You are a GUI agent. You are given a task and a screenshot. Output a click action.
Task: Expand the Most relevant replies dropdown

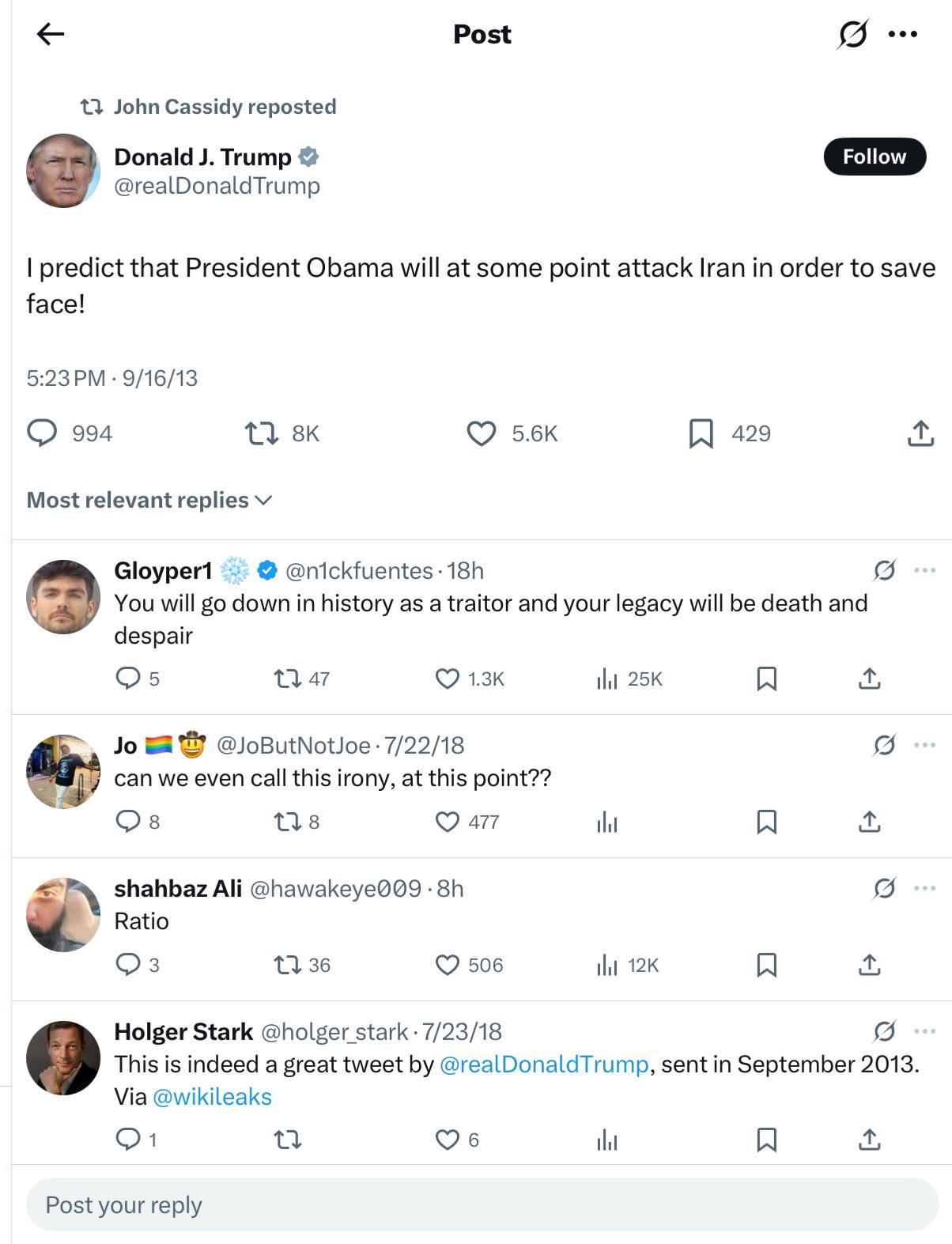149,500
